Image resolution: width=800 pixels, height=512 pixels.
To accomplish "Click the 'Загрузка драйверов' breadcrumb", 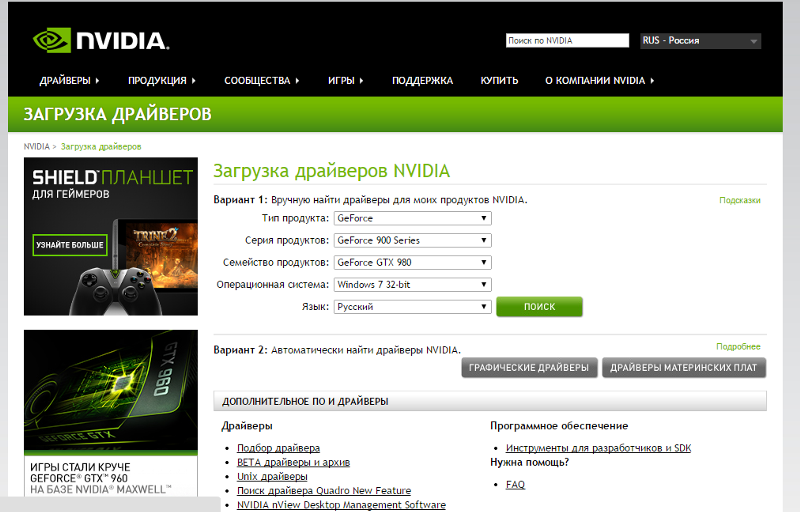I will tap(101, 147).
